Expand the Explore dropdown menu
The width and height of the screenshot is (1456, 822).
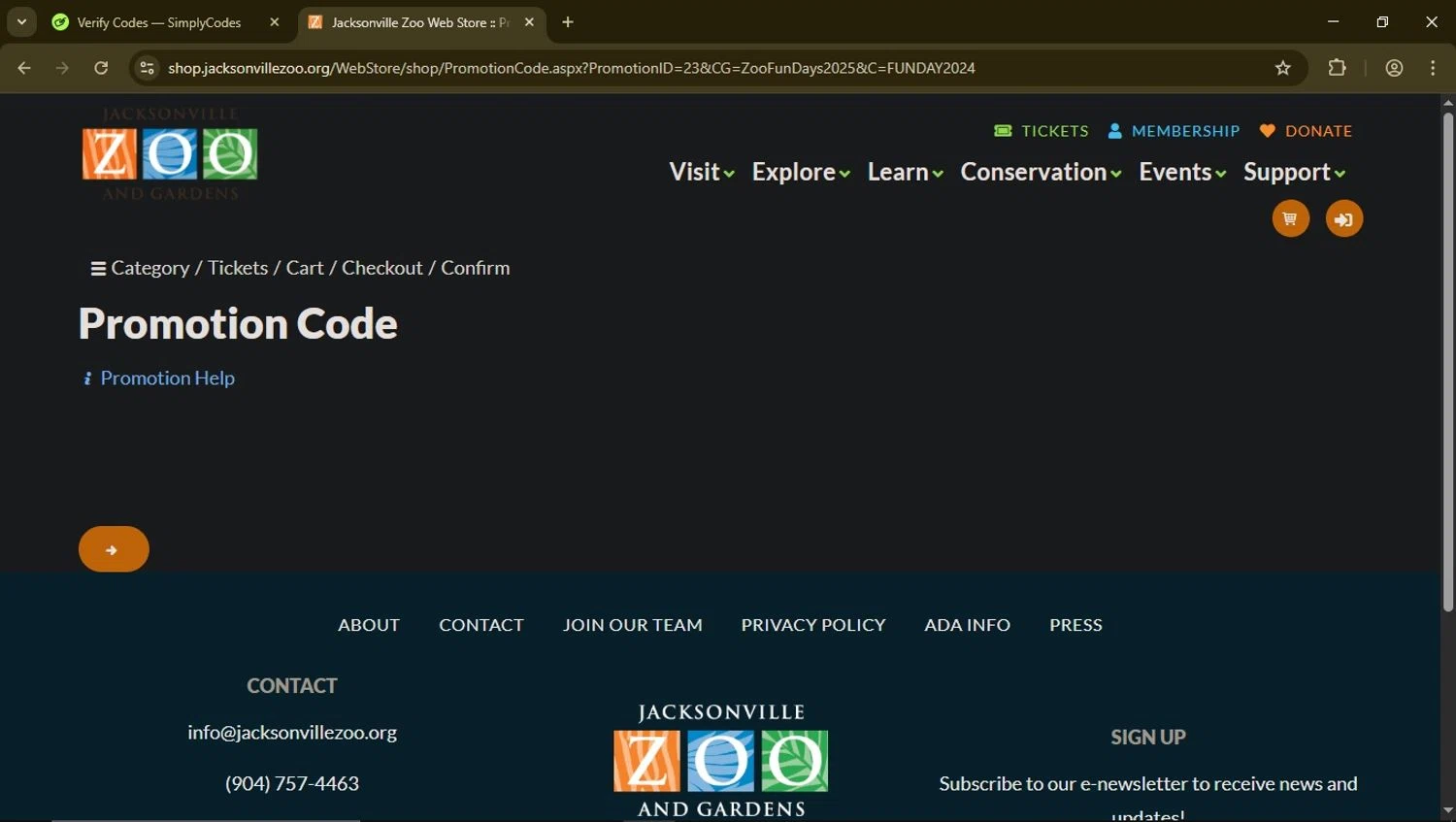point(801,172)
